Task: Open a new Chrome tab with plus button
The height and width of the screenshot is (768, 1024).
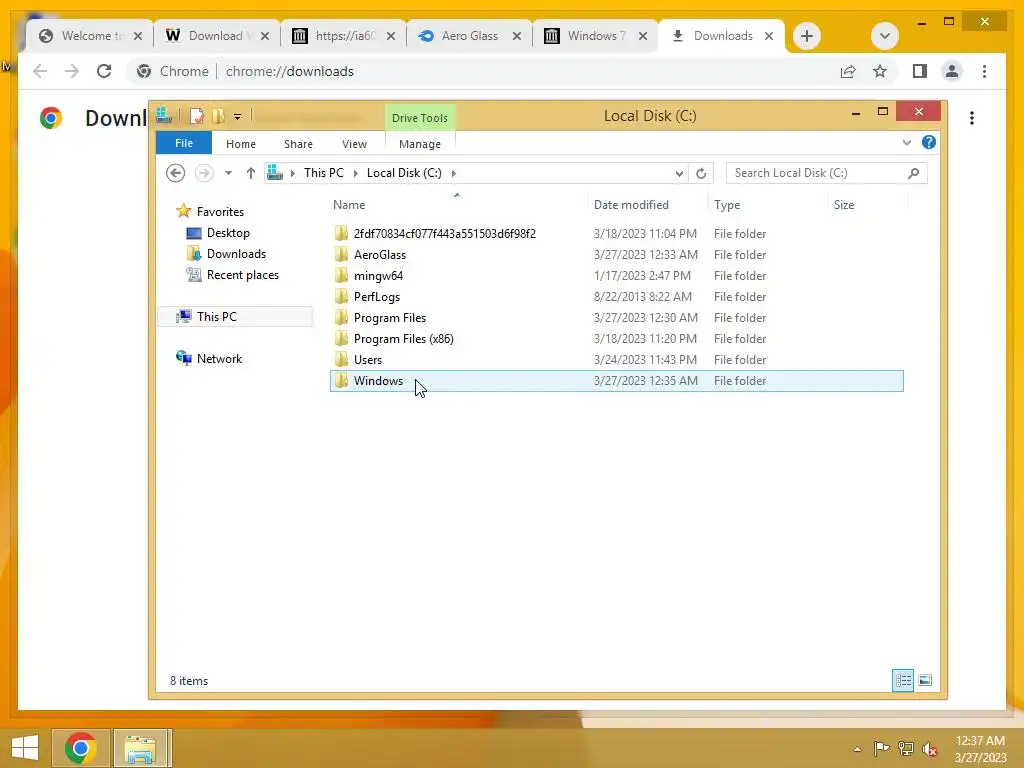Action: (807, 36)
